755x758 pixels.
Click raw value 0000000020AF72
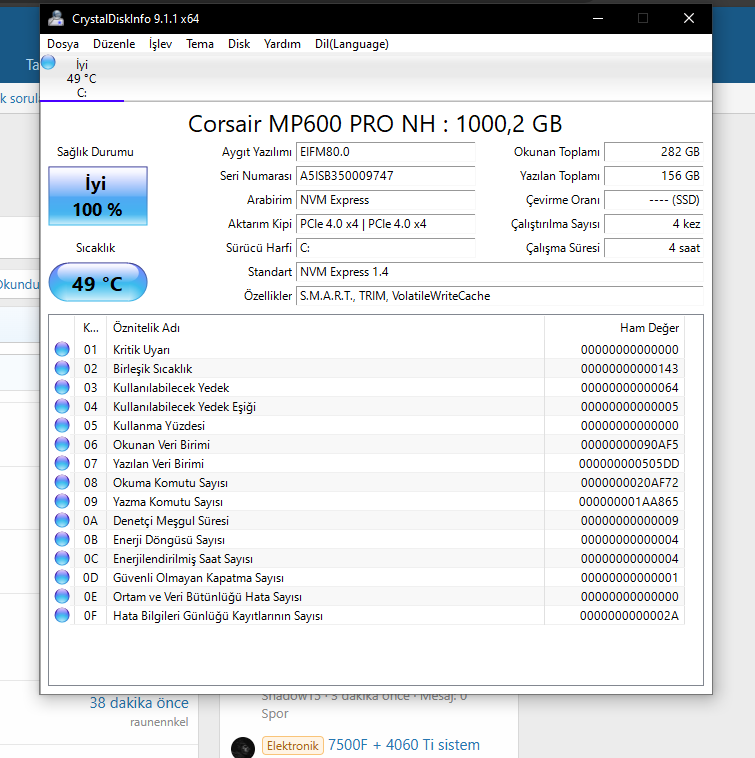(x=629, y=483)
